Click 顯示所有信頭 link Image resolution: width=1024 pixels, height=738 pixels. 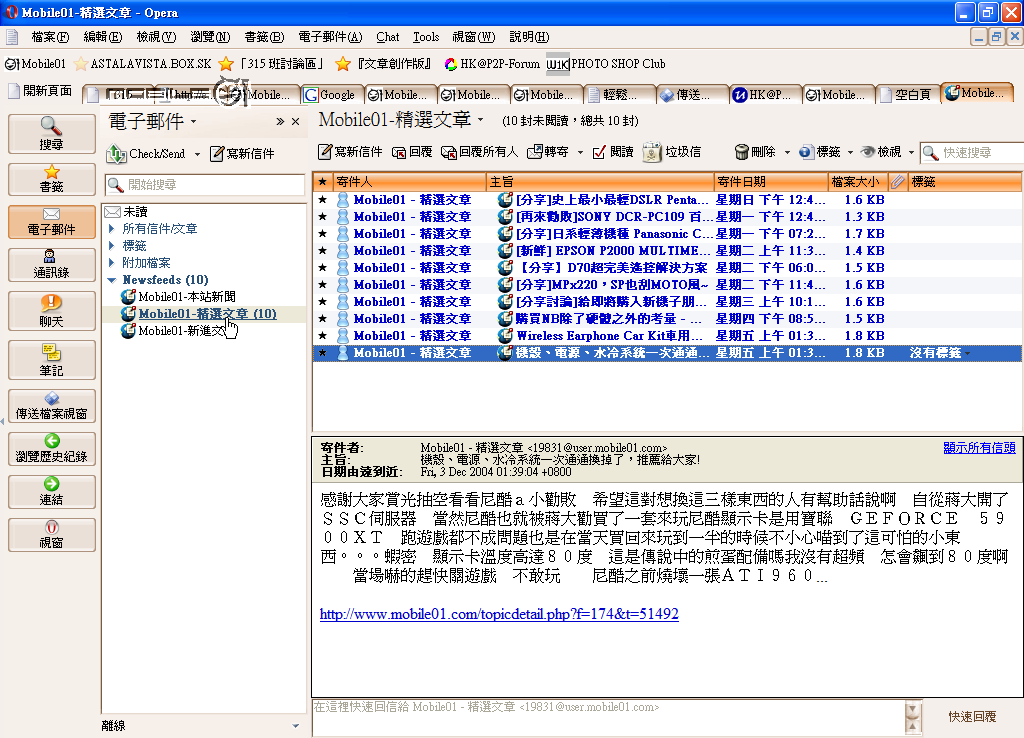pos(979,447)
